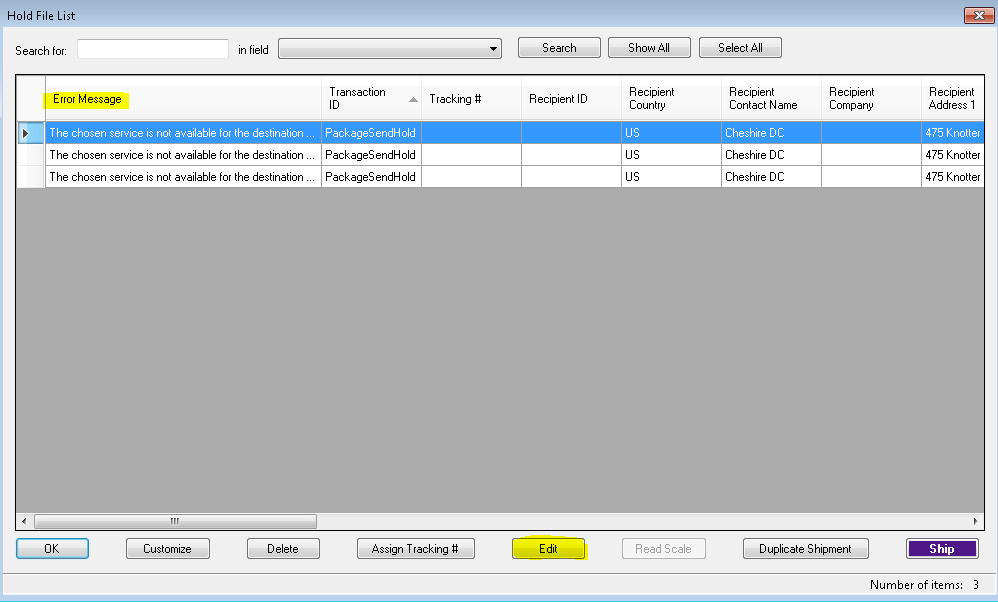This screenshot has width=998, height=602.
Task: Click Cheshire DC in the second row
Action: pyautogui.click(x=771, y=155)
